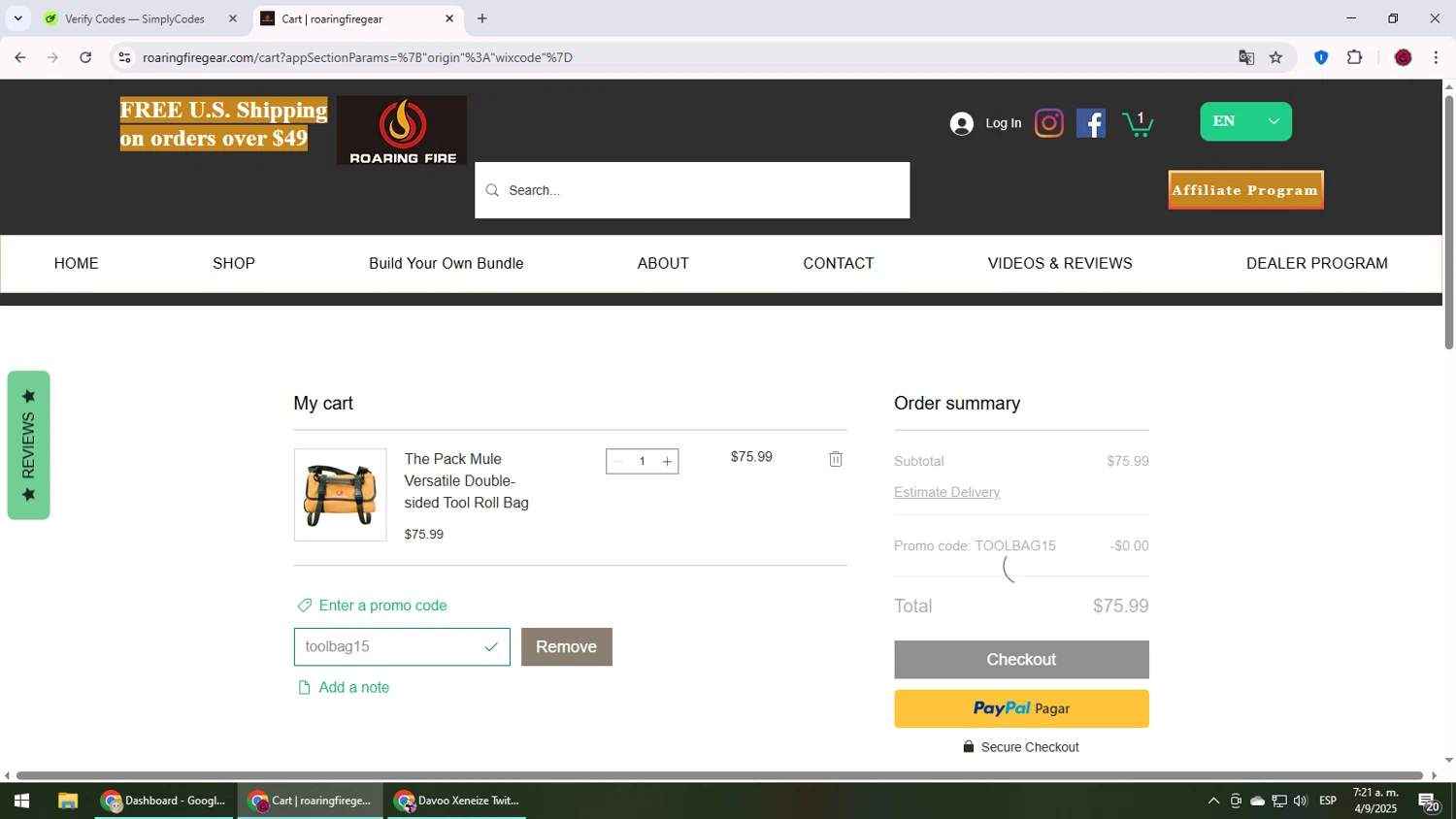Viewport: 1456px width, 819px height.
Task: Click the Roaring Fire logo
Action: click(402, 130)
